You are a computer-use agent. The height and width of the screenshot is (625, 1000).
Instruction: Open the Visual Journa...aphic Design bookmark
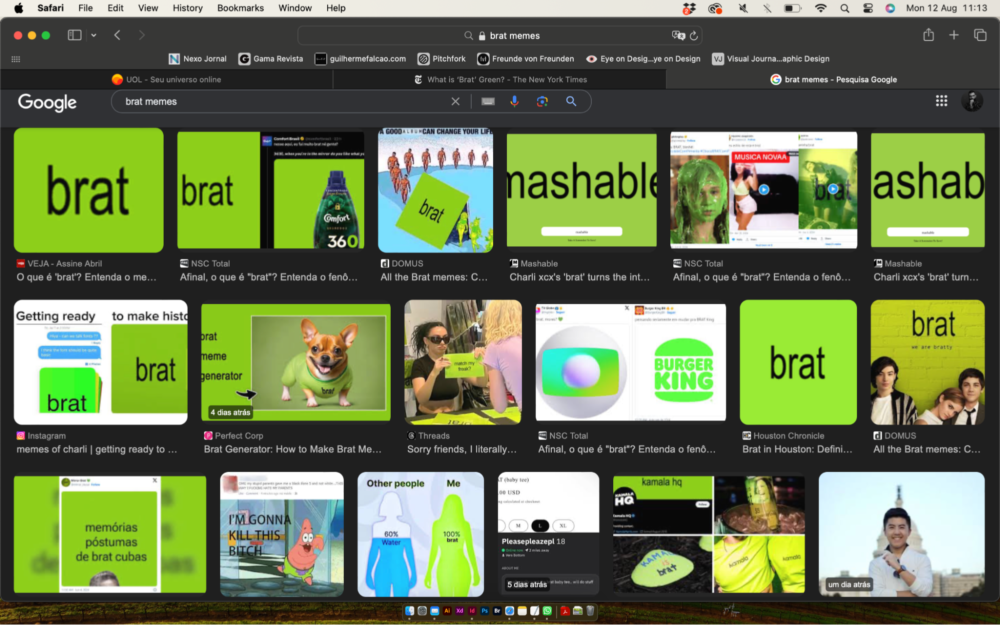771,59
